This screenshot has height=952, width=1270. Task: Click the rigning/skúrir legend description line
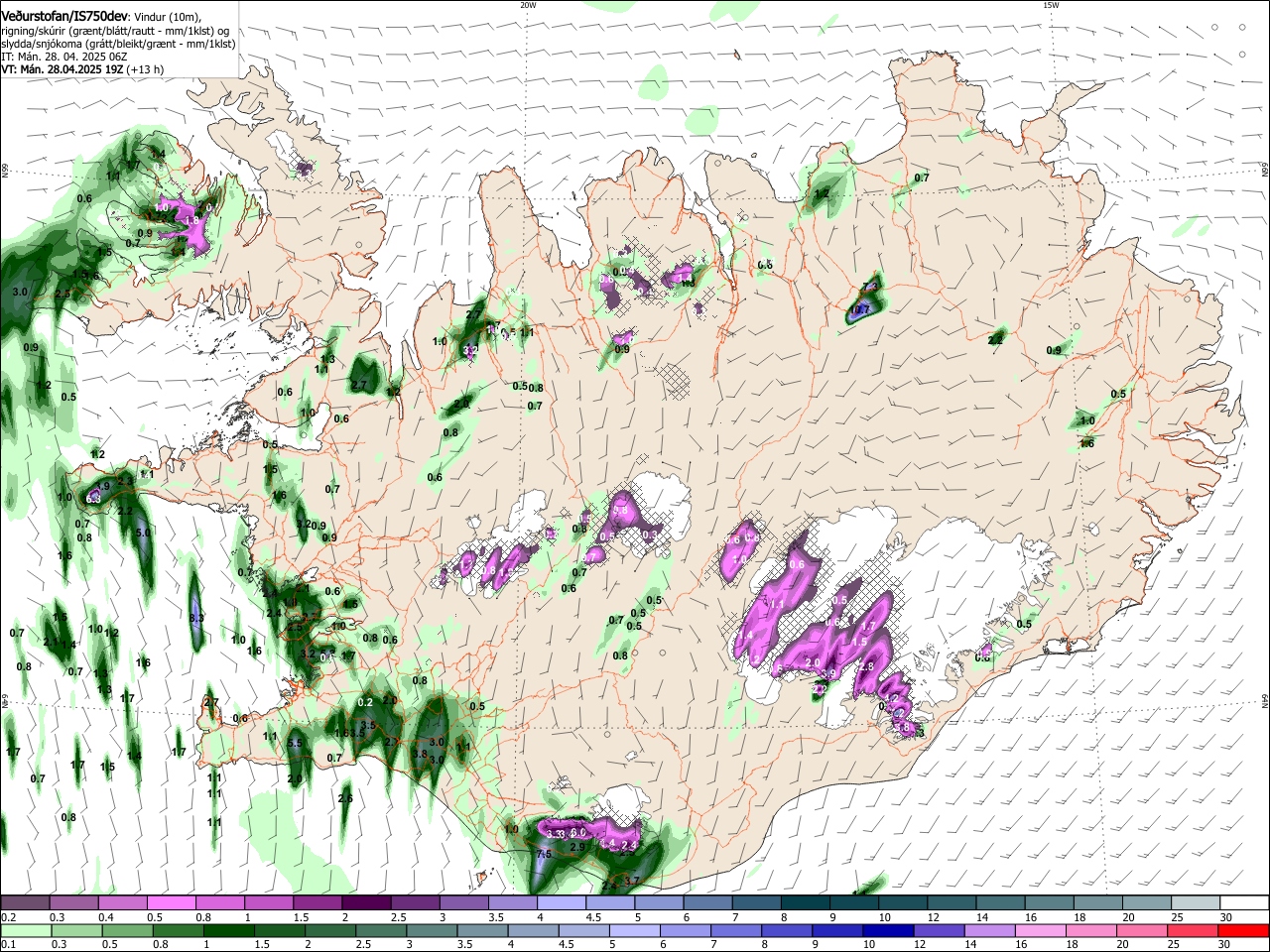point(117,31)
